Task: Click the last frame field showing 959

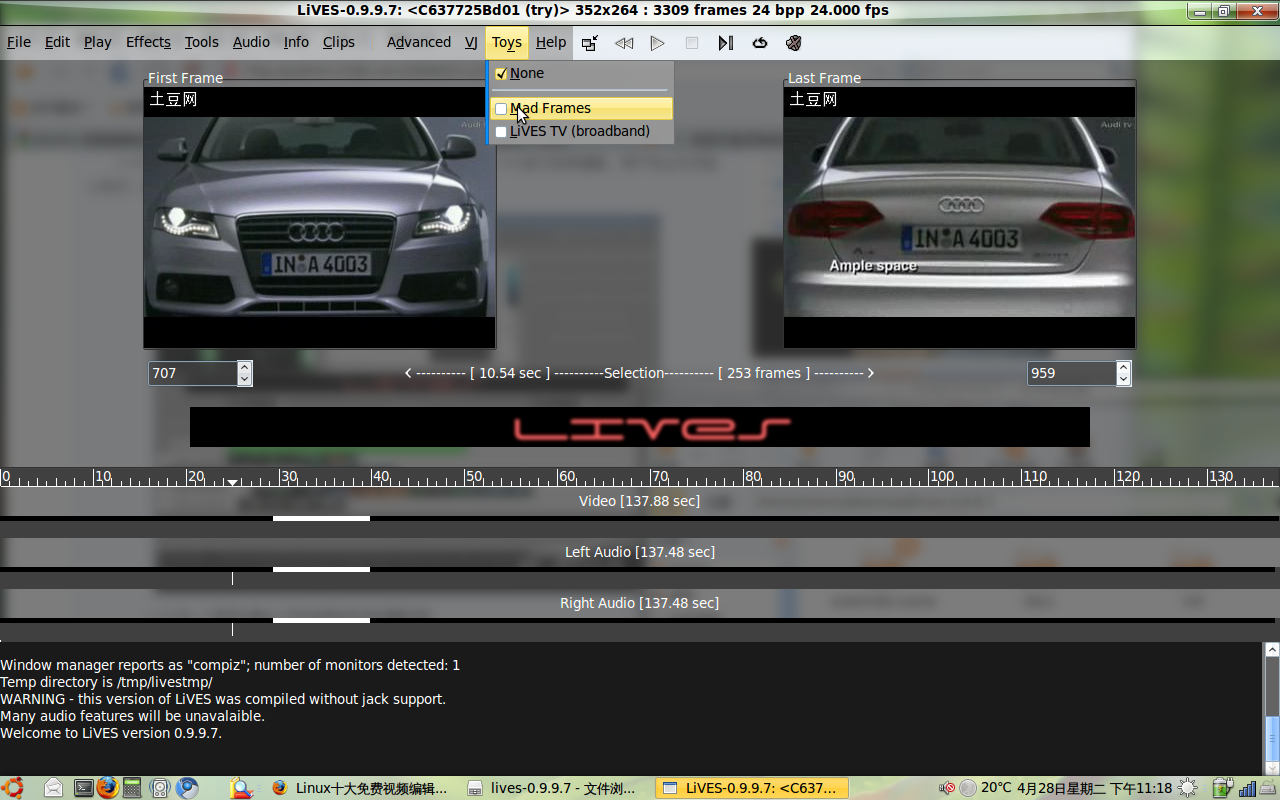Action: (x=1072, y=373)
